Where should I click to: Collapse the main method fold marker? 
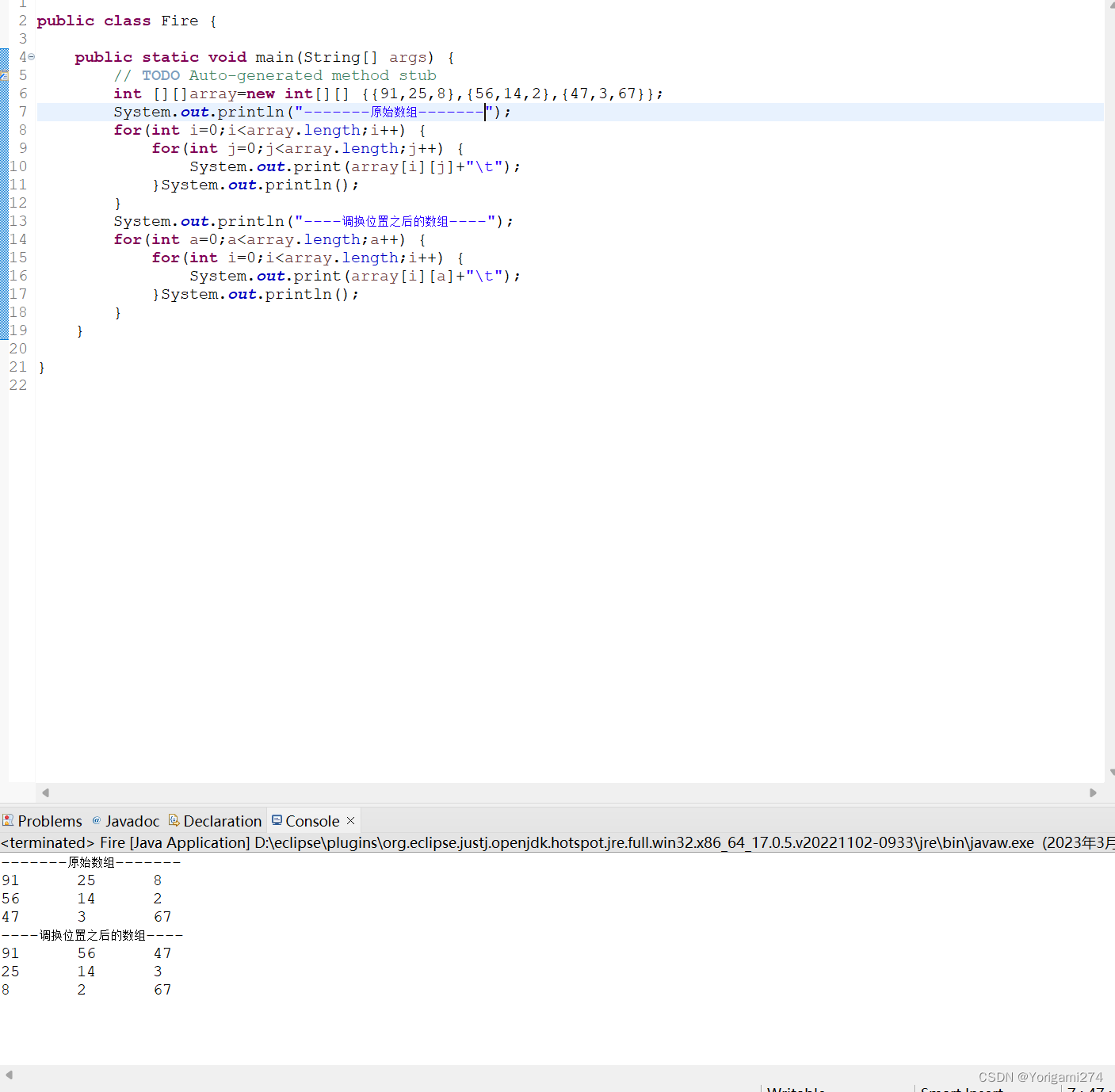pos(32,57)
